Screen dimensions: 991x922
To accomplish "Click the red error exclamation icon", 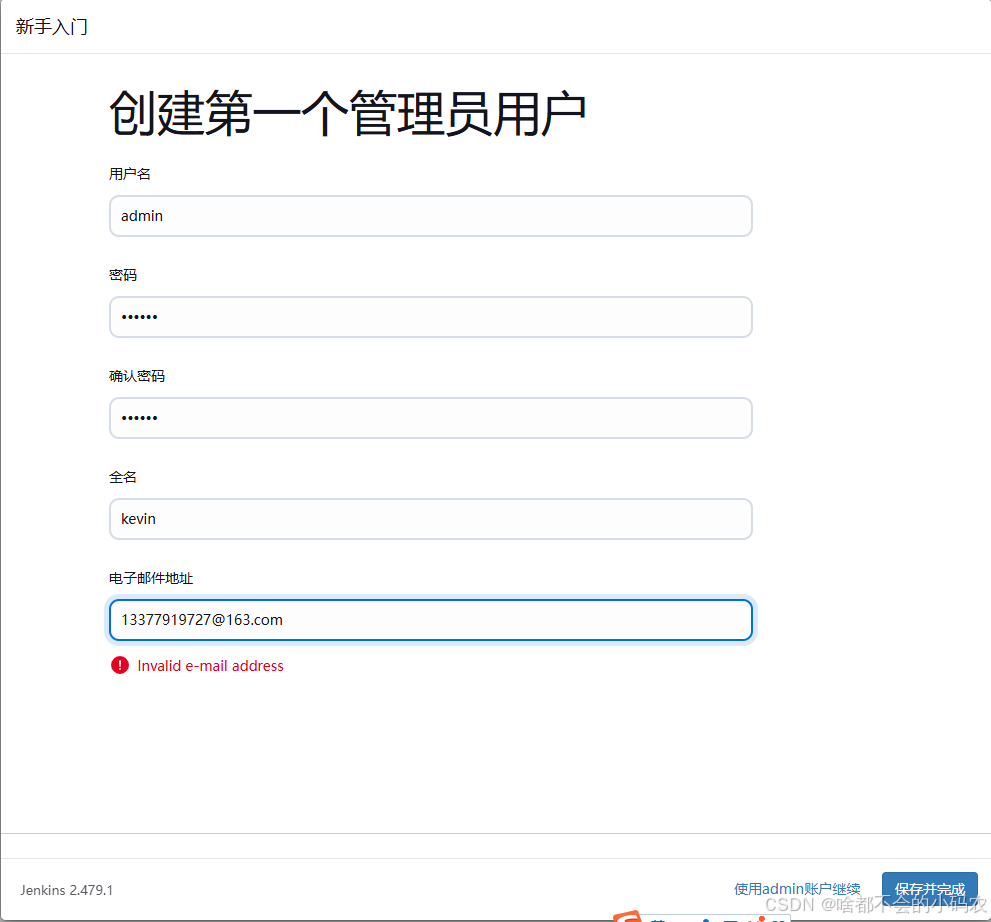I will pyautogui.click(x=119, y=665).
